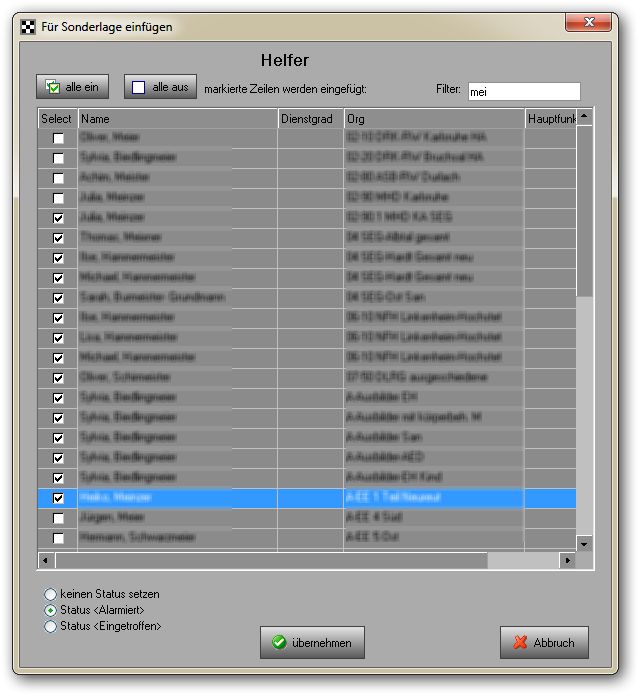The height and width of the screenshot is (695, 639).
Task: Tick checkbox for the 'A-EE 5 Ost' row
Action: point(58,538)
